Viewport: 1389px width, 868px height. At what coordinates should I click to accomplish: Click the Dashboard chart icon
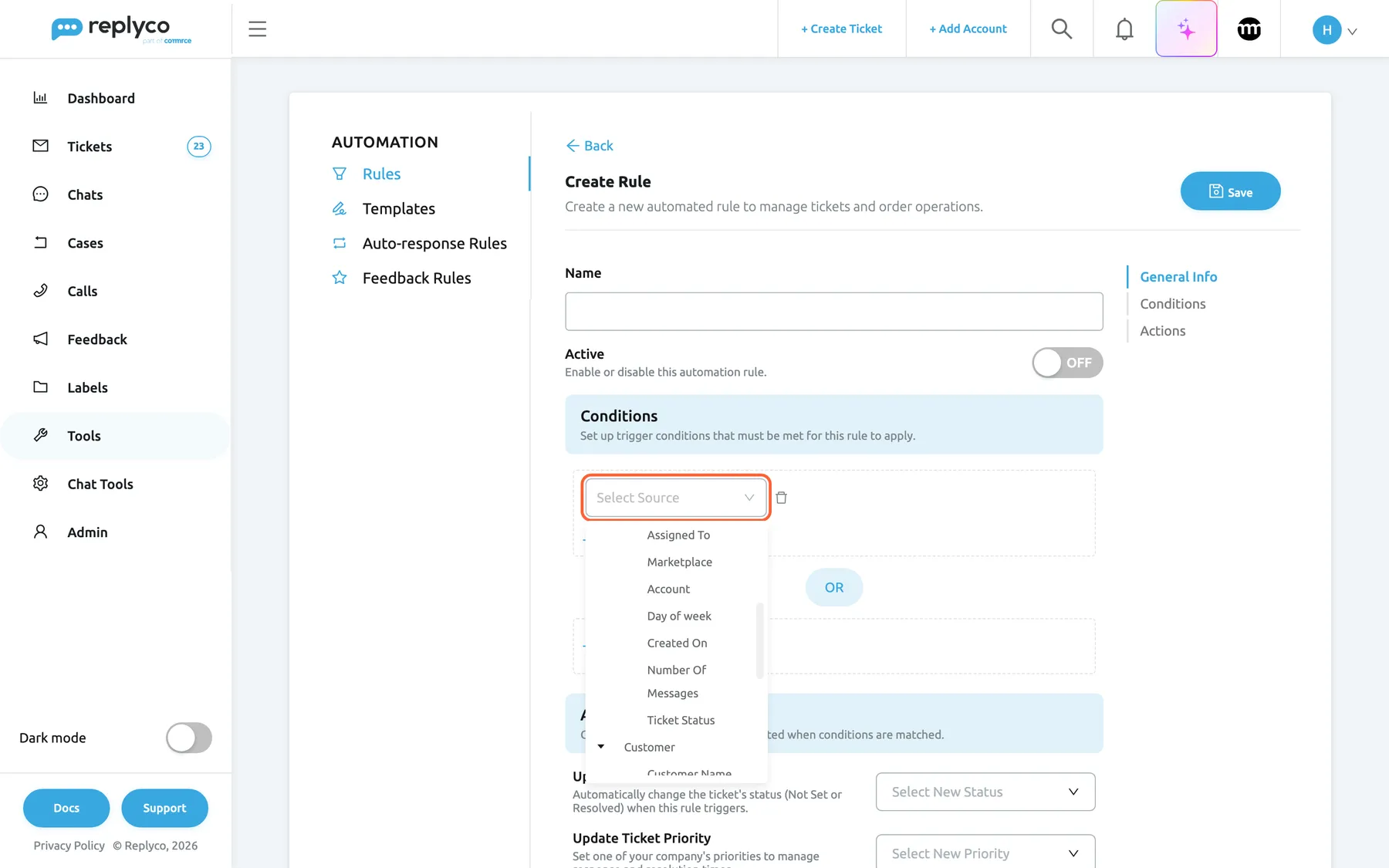[x=40, y=98]
